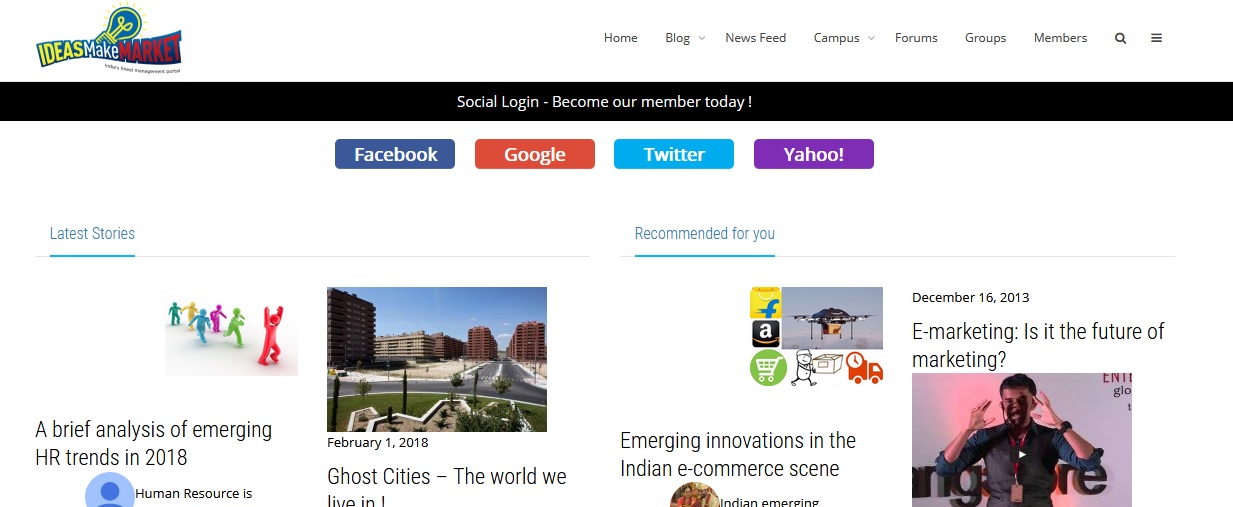Play the E-marketing video
This screenshot has width=1233, height=507.
(1021, 454)
